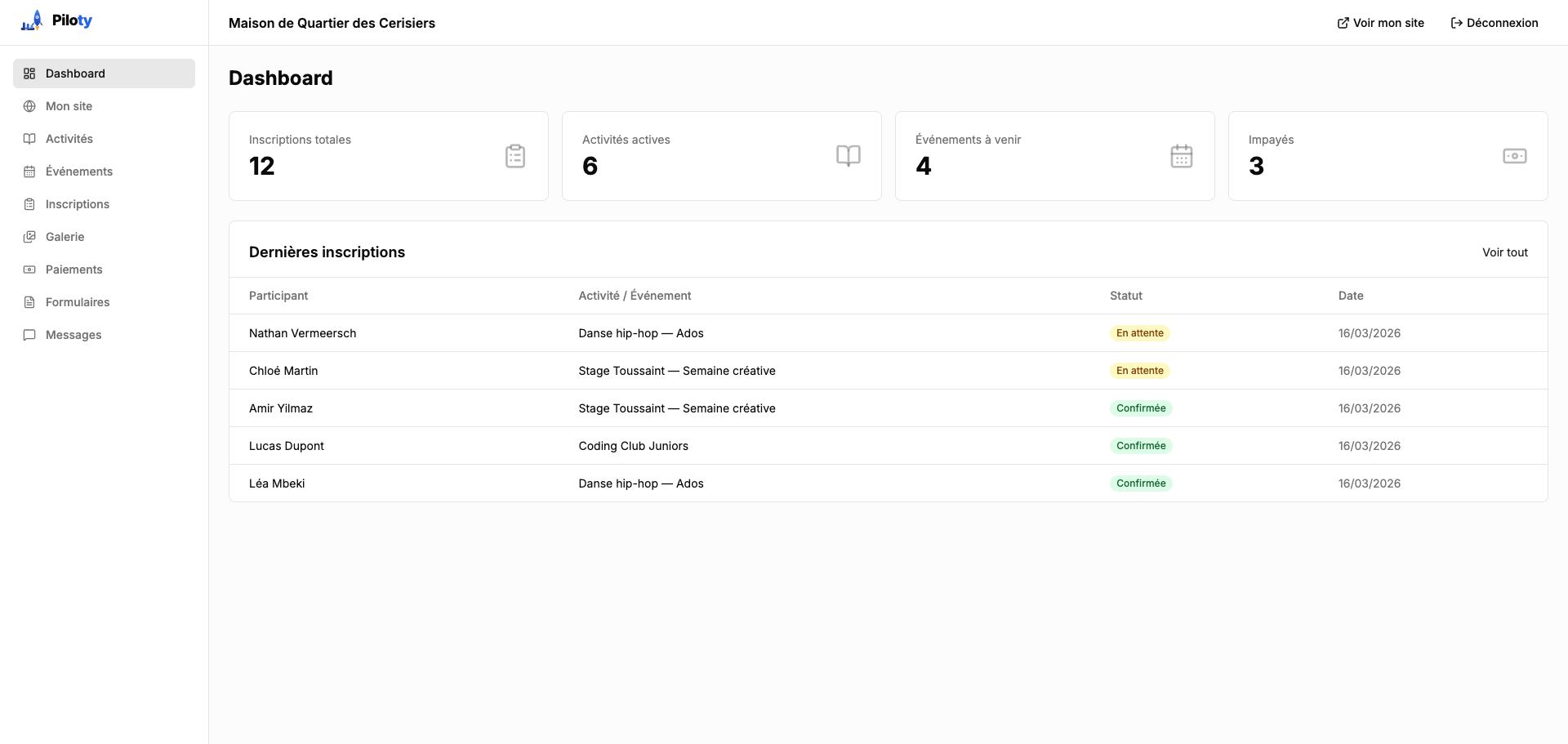Click the Piloty rocket logo
The image size is (1568, 744).
31,20
